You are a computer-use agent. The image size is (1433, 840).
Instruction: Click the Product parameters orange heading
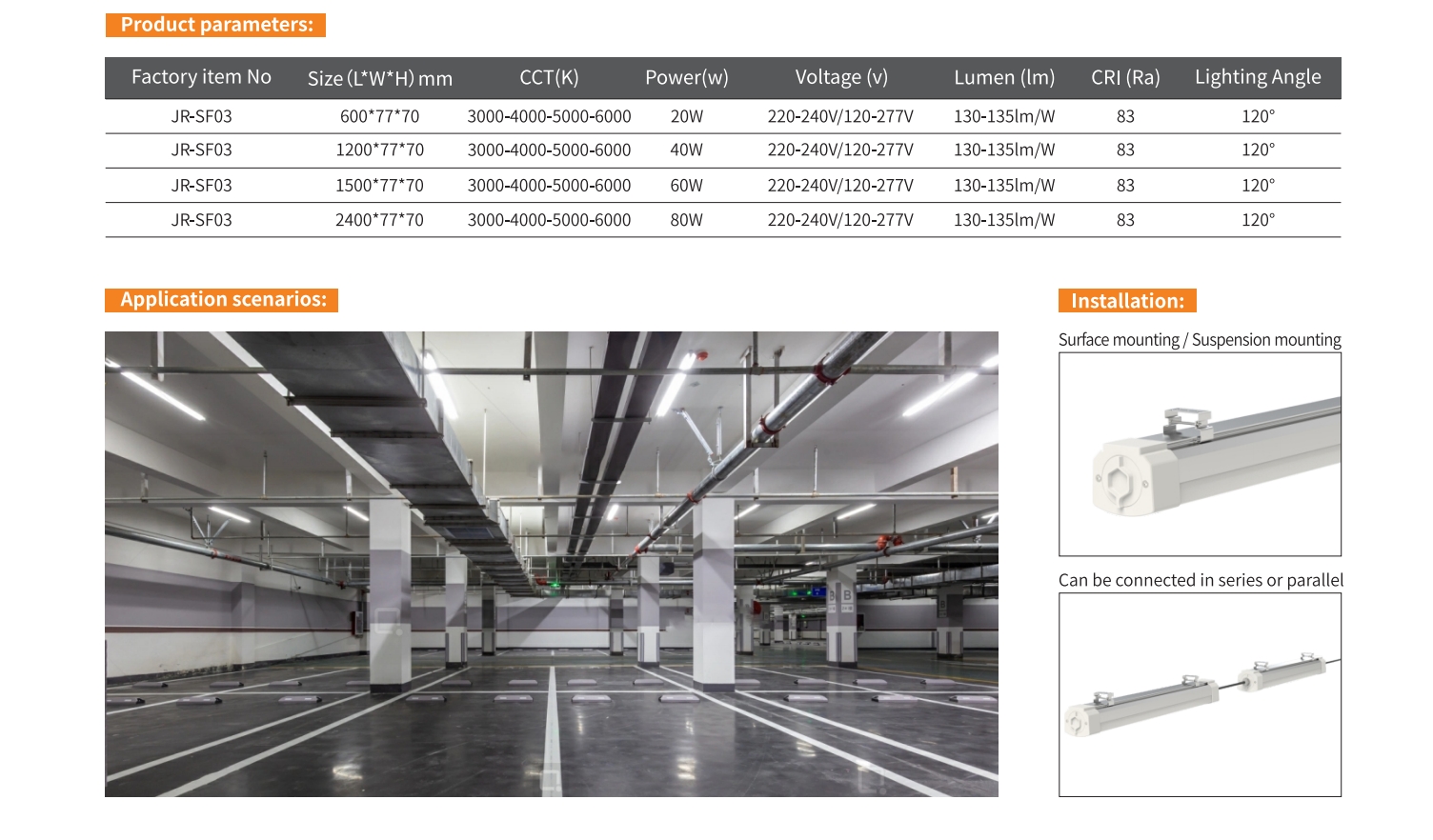[x=215, y=25]
